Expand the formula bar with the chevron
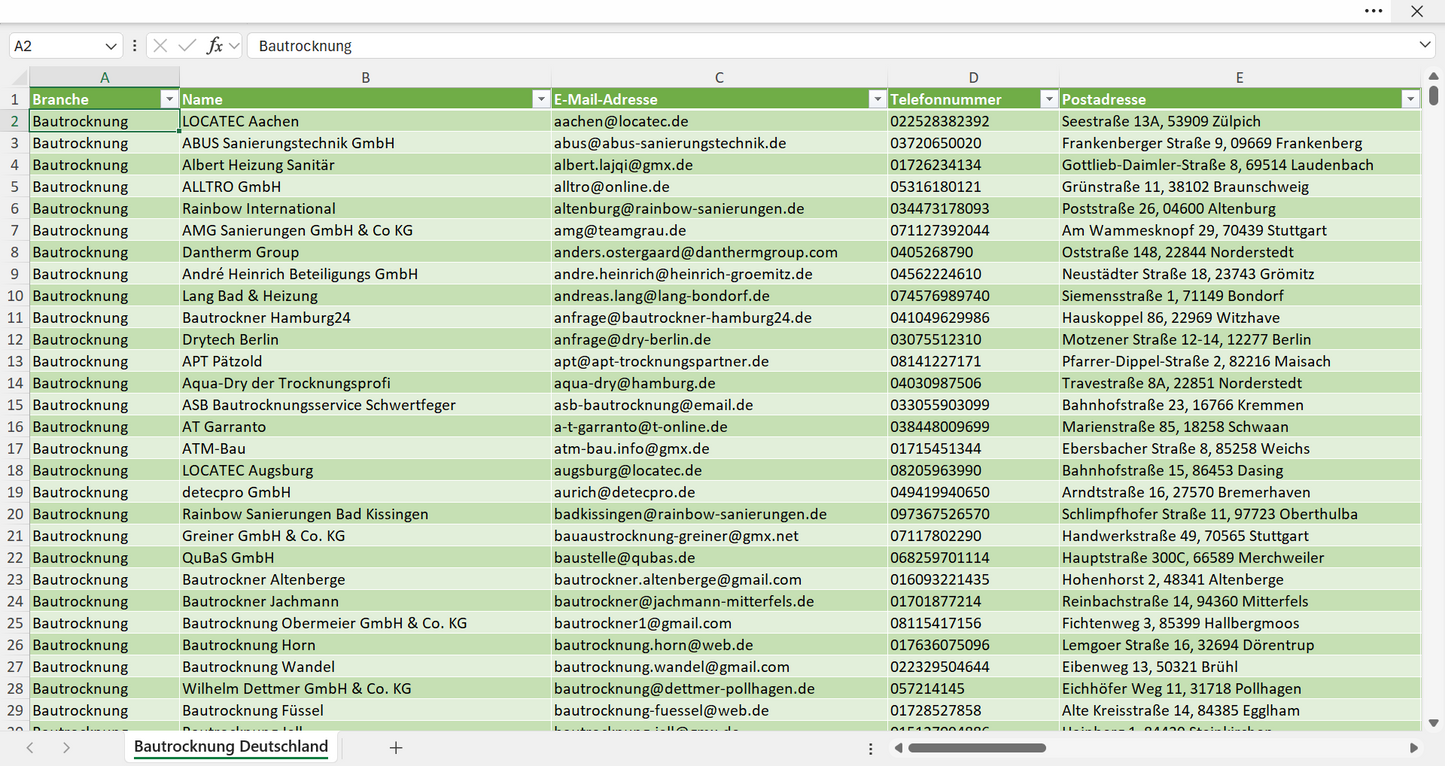 pyautogui.click(x=1425, y=46)
